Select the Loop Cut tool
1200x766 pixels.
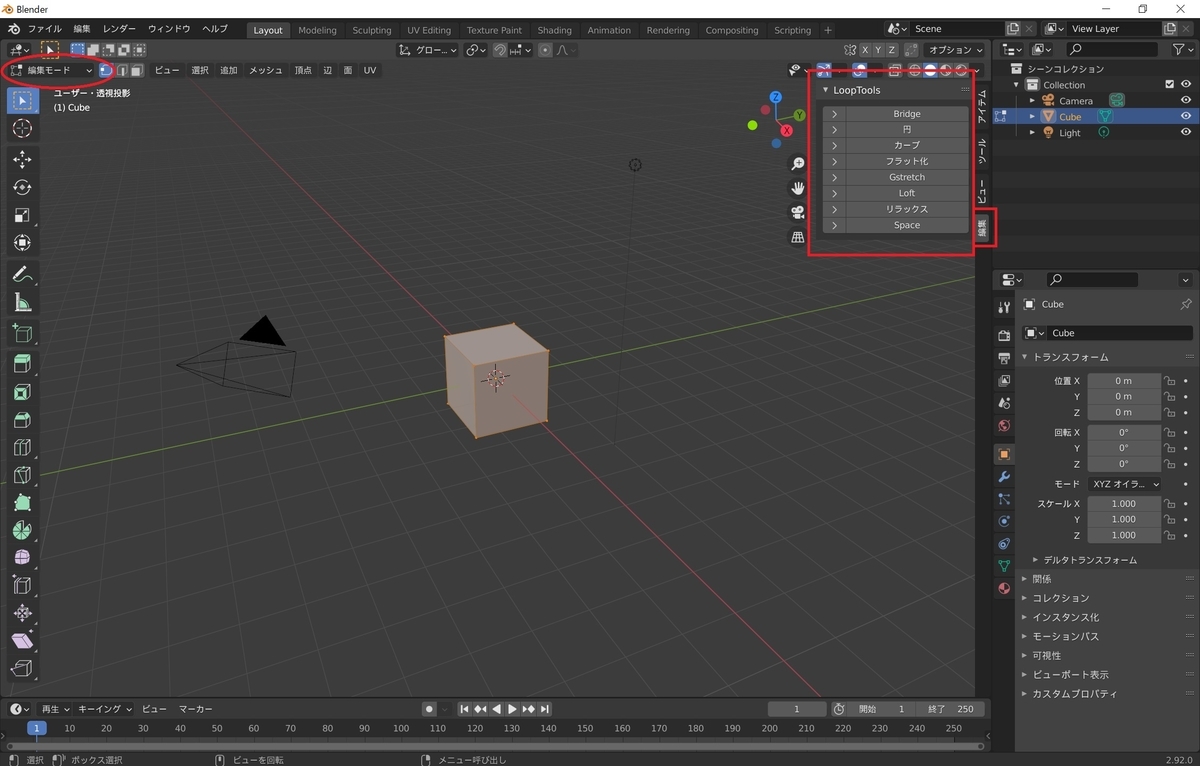(x=22, y=448)
